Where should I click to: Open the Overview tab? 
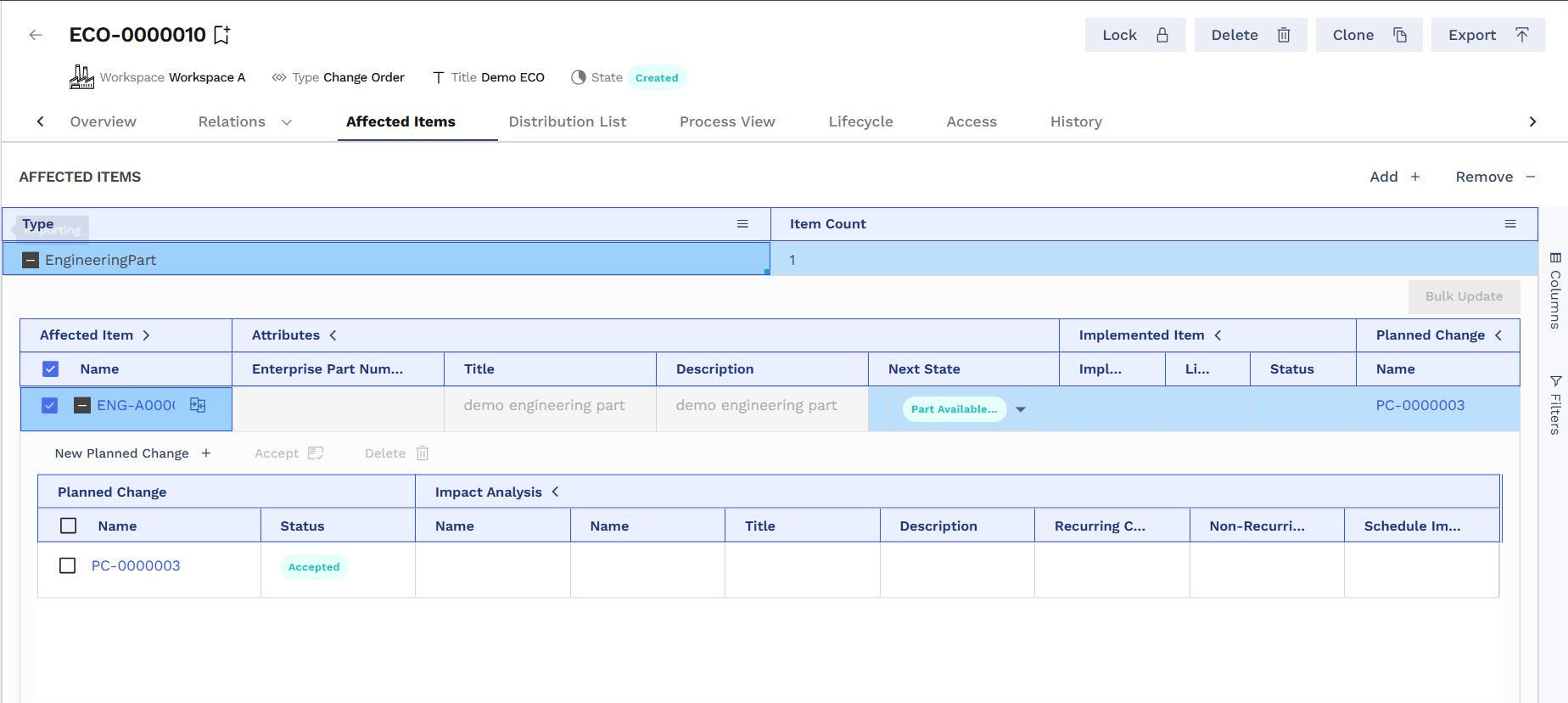click(104, 121)
